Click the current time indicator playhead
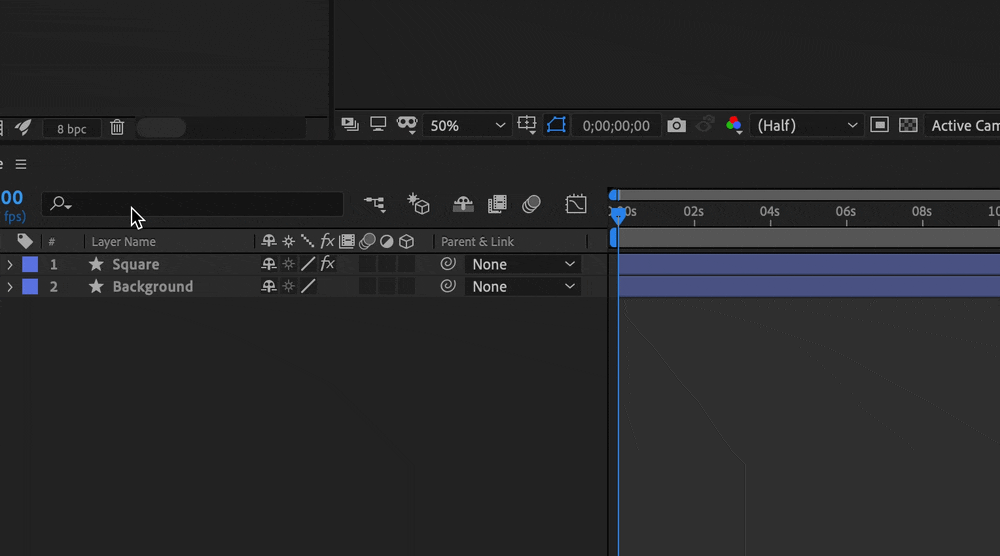The height and width of the screenshot is (556, 1000). coord(618,216)
